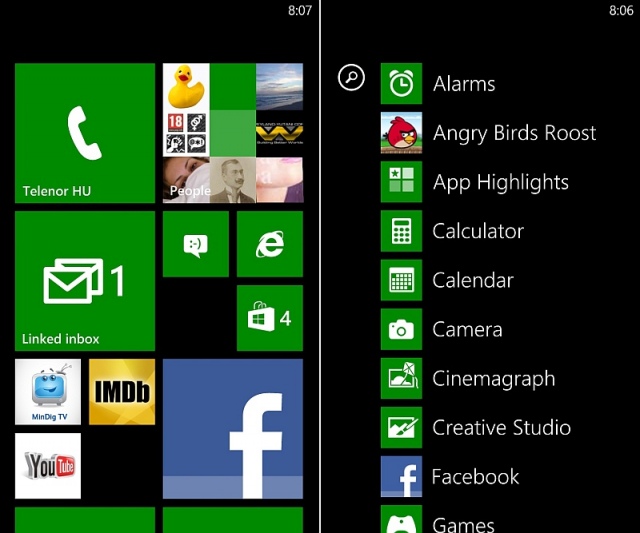Image resolution: width=640 pixels, height=533 pixels.
Task: Select the Calendar label
Action: pyautogui.click(x=473, y=280)
